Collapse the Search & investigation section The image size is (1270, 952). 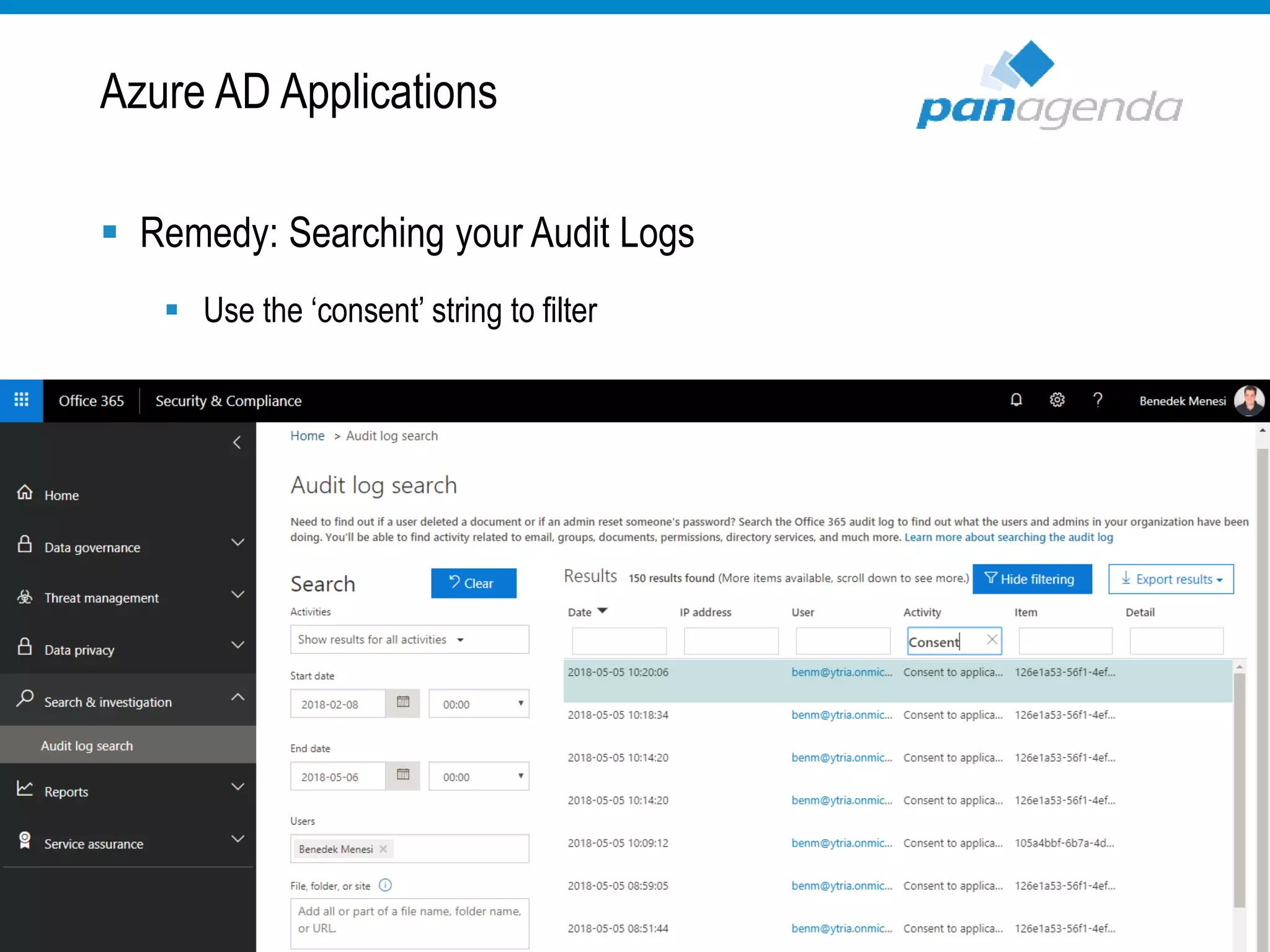tap(238, 697)
